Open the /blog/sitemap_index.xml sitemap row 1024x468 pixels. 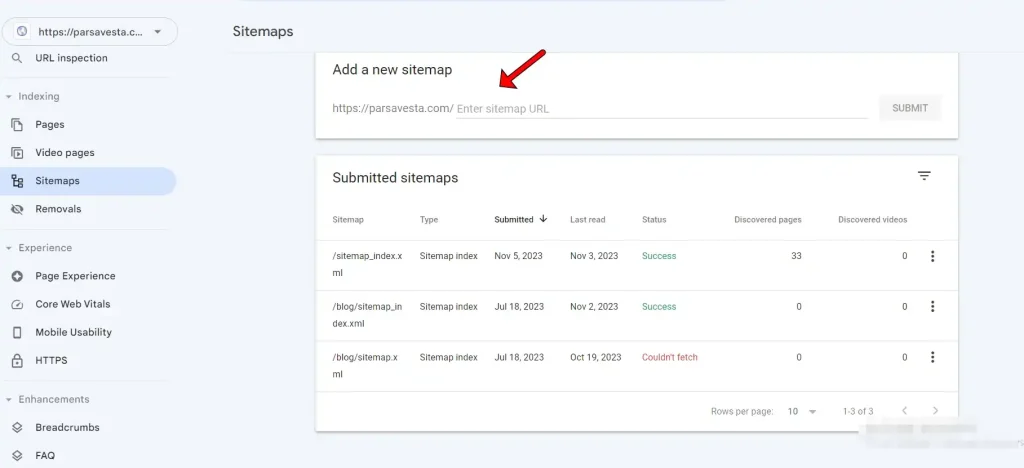click(637, 315)
